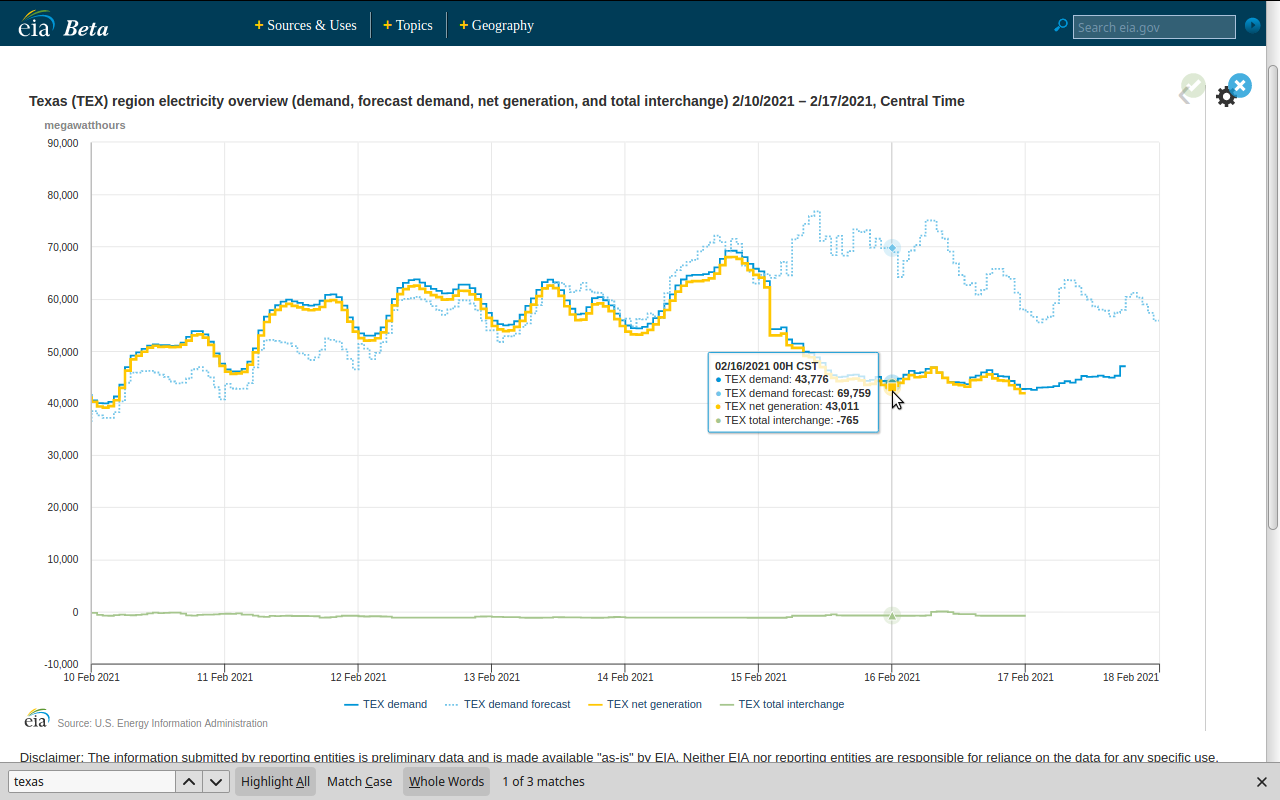Click the 'megawatthours' axis unit label
This screenshot has height=800, width=1280.
85,125
